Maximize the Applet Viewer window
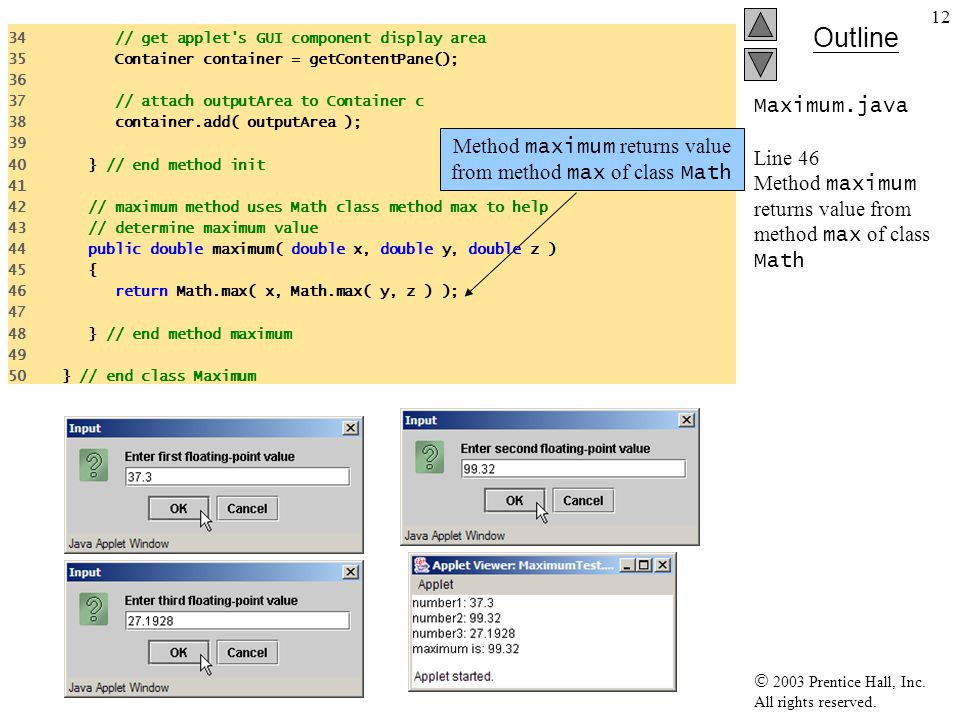 (643, 564)
